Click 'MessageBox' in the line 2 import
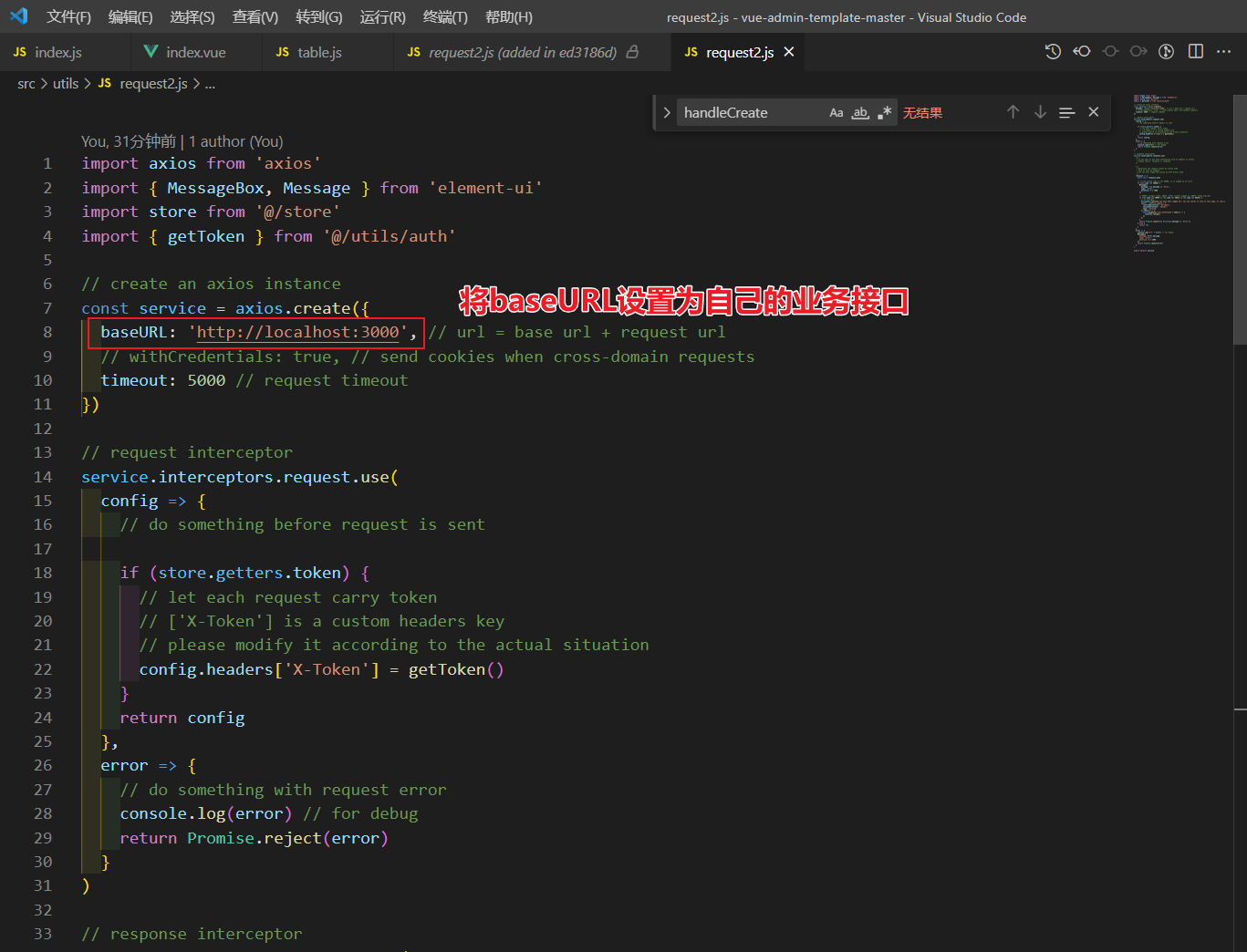Image resolution: width=1247 pixels, height=952 pixels. coord(215,188)
